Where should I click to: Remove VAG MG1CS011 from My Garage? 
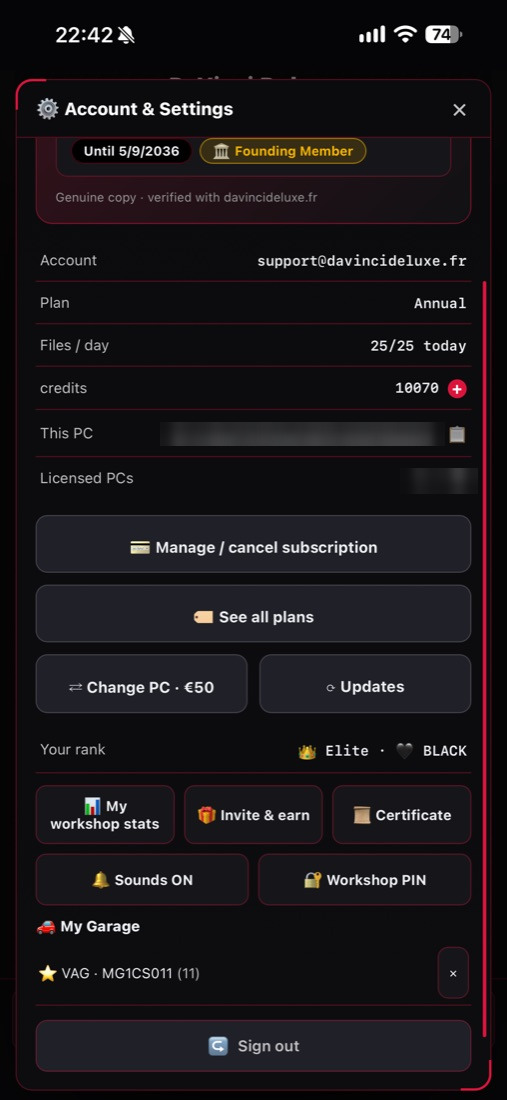click(x=453, y=973)
